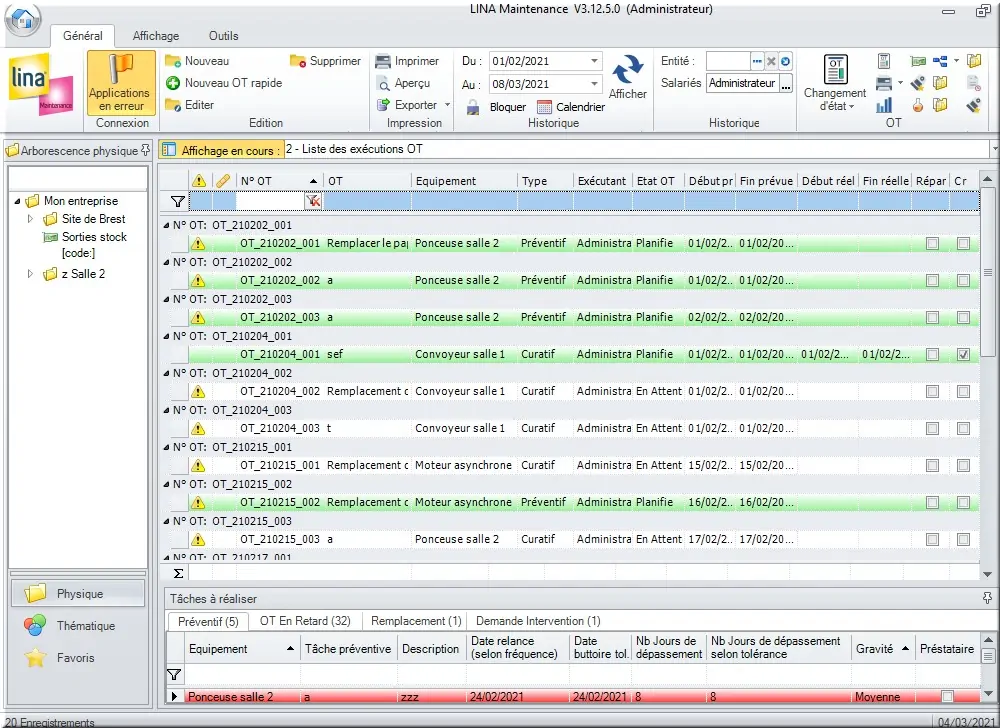Click Exporter icon
This screenshot has height=728, width=1000.
[383, 105]
